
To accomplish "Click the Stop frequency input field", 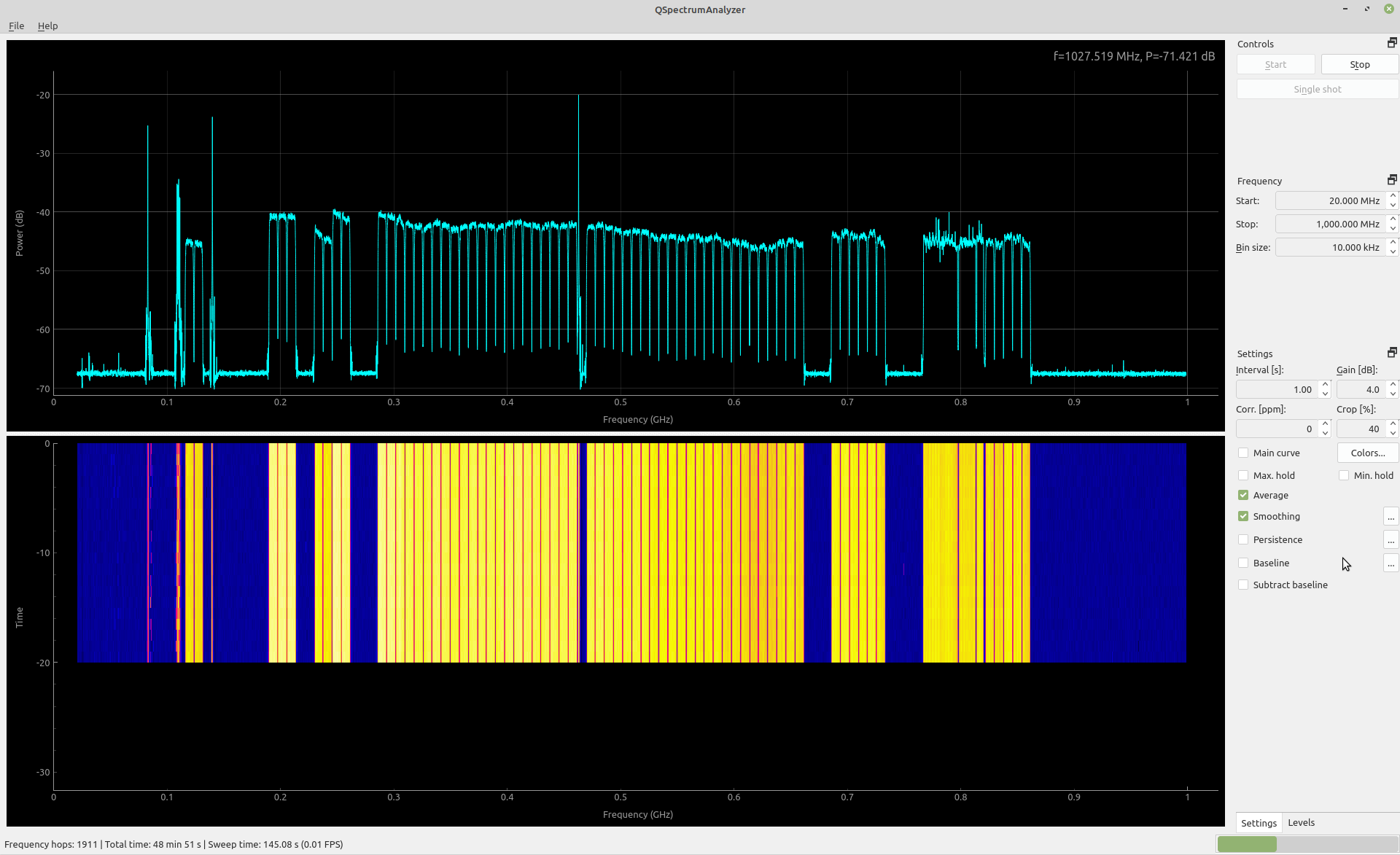I will (1330, 225).
